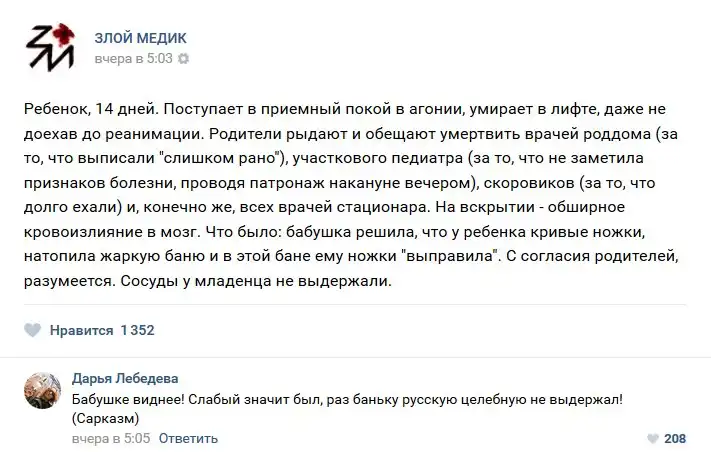The image size is (711, 452).
Task: Click the ЗЛОЙ МЕДИК group logo avatar
Action: coord(49,47)
